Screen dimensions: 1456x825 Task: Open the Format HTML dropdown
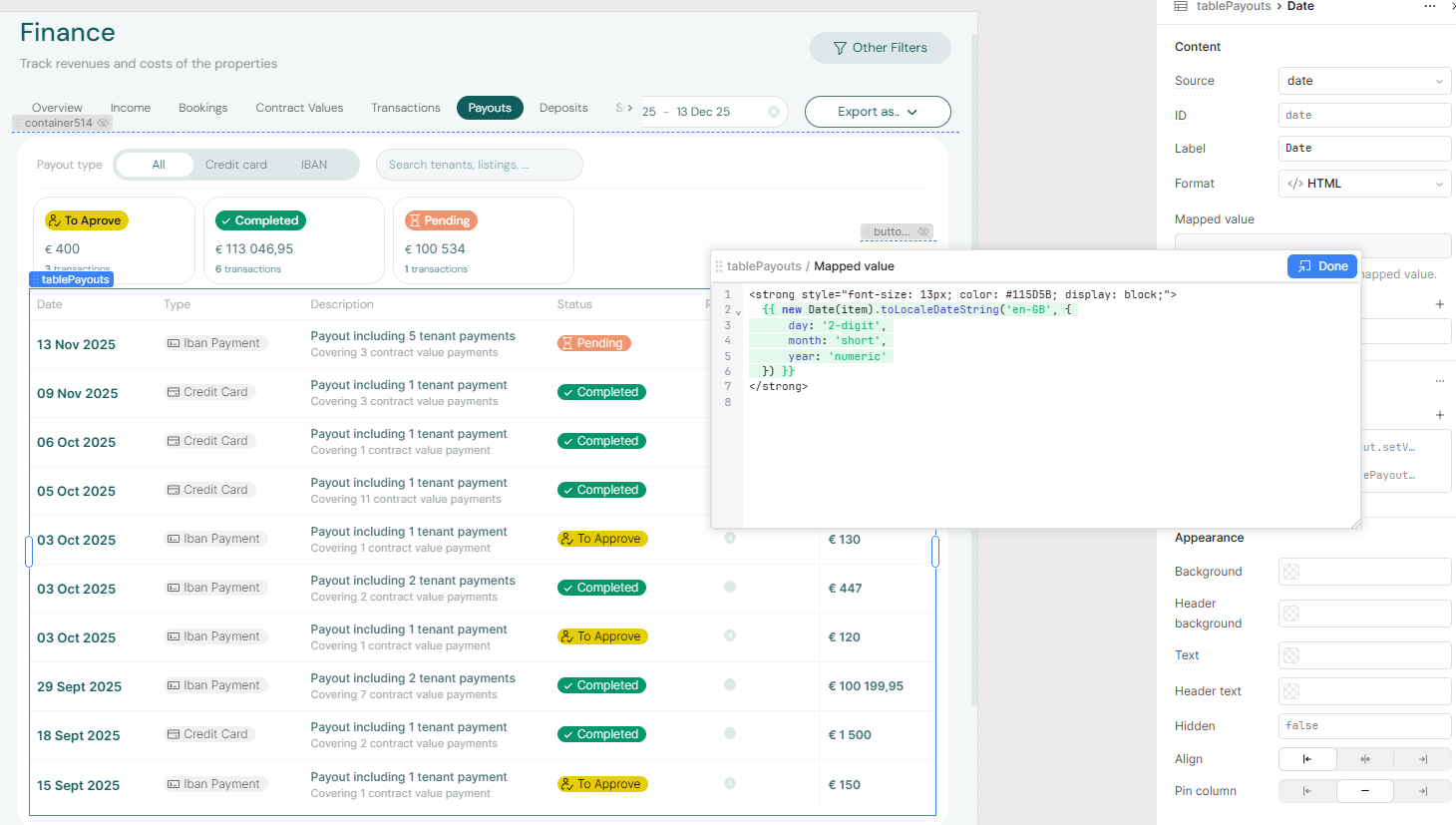coord(1363,184)
